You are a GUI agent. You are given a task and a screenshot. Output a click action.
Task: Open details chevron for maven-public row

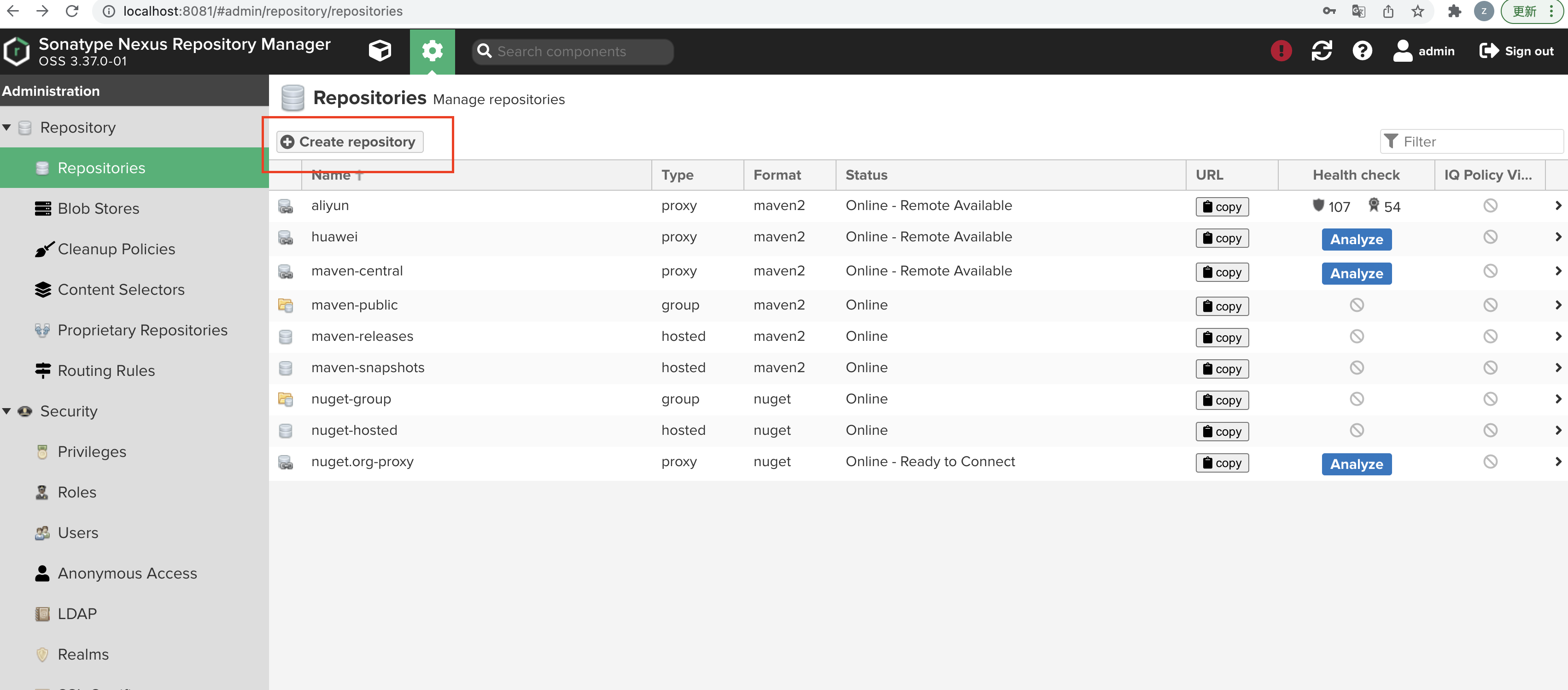pyautogui.click(x=1558, y=305)
